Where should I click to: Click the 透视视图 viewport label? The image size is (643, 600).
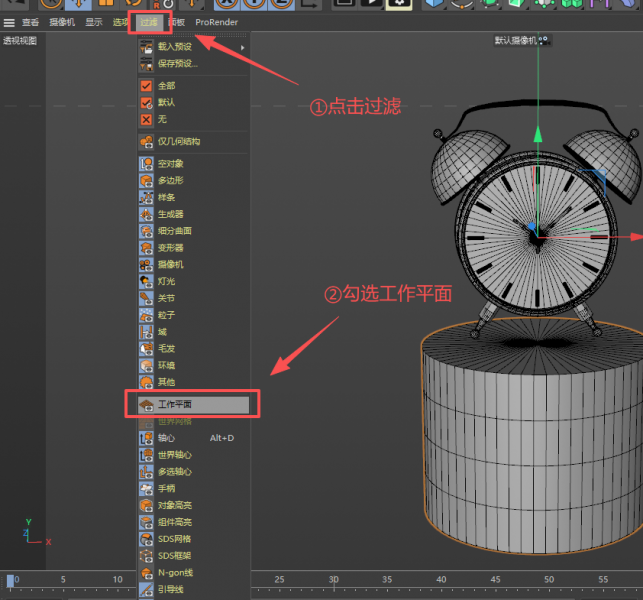pos(20,41)
